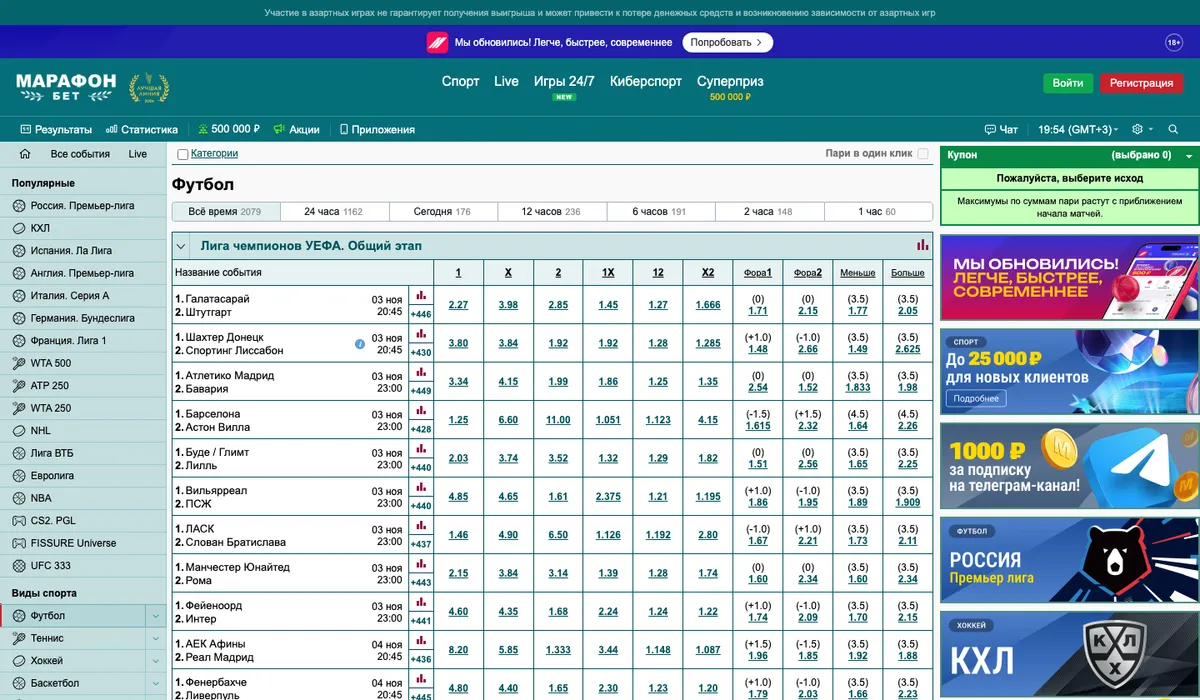
Task: Click the 500 000 ₽ prize toolbar item
Action: tap(229, 129)
